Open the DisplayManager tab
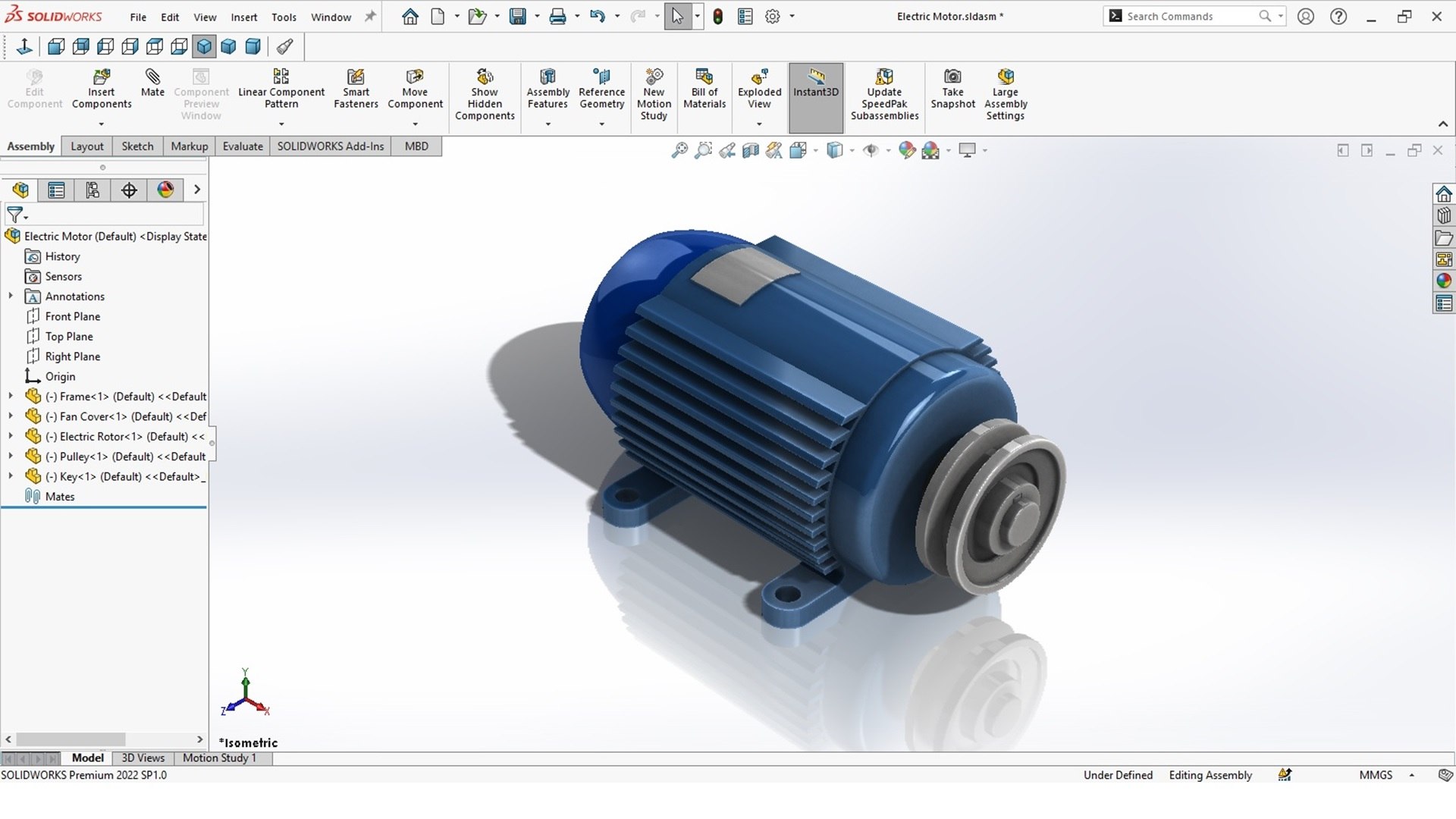 click(165, 190)
